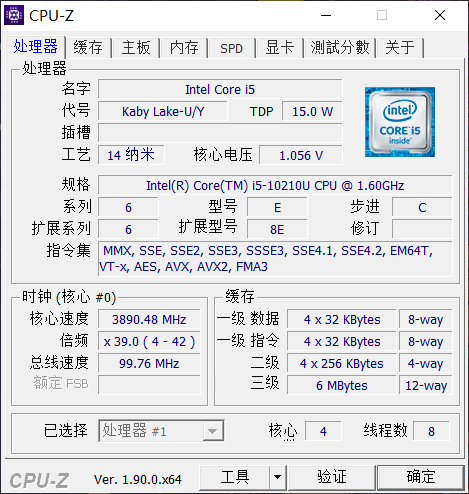Click the TDP value 15.0 W
The width and height of the screenshot is (469, 494).
[x=312, y=111]
